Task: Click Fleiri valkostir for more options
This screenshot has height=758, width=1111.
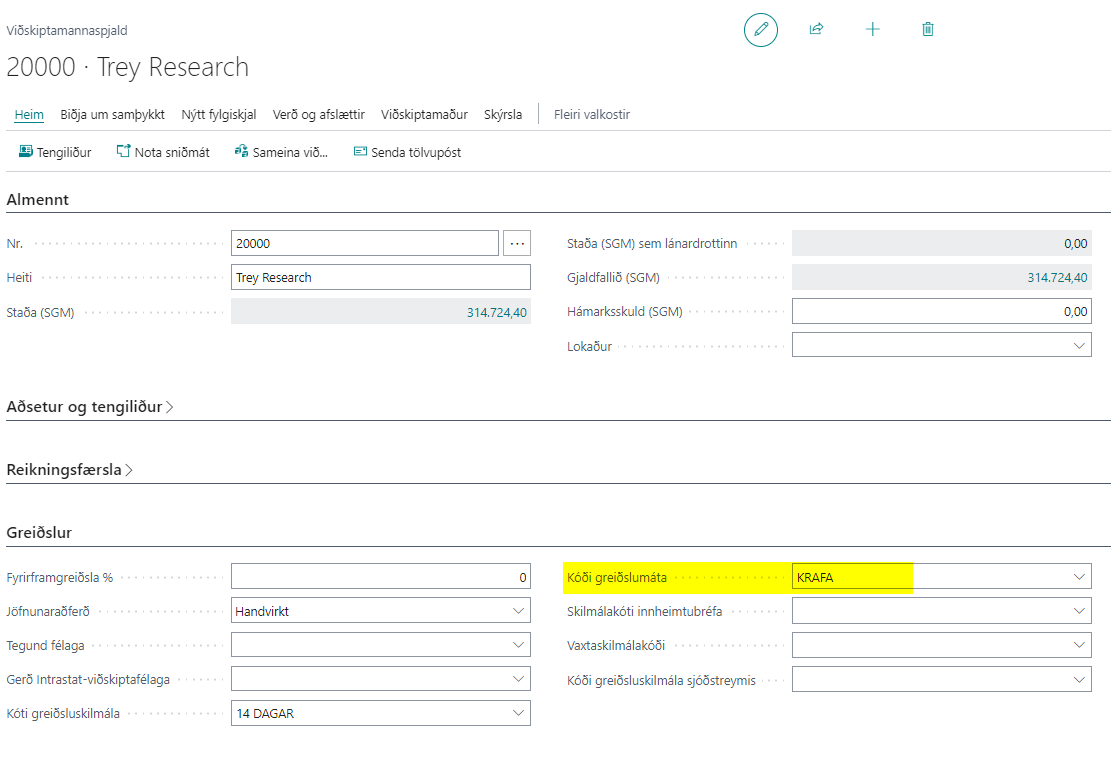Action: pos(592,114)
